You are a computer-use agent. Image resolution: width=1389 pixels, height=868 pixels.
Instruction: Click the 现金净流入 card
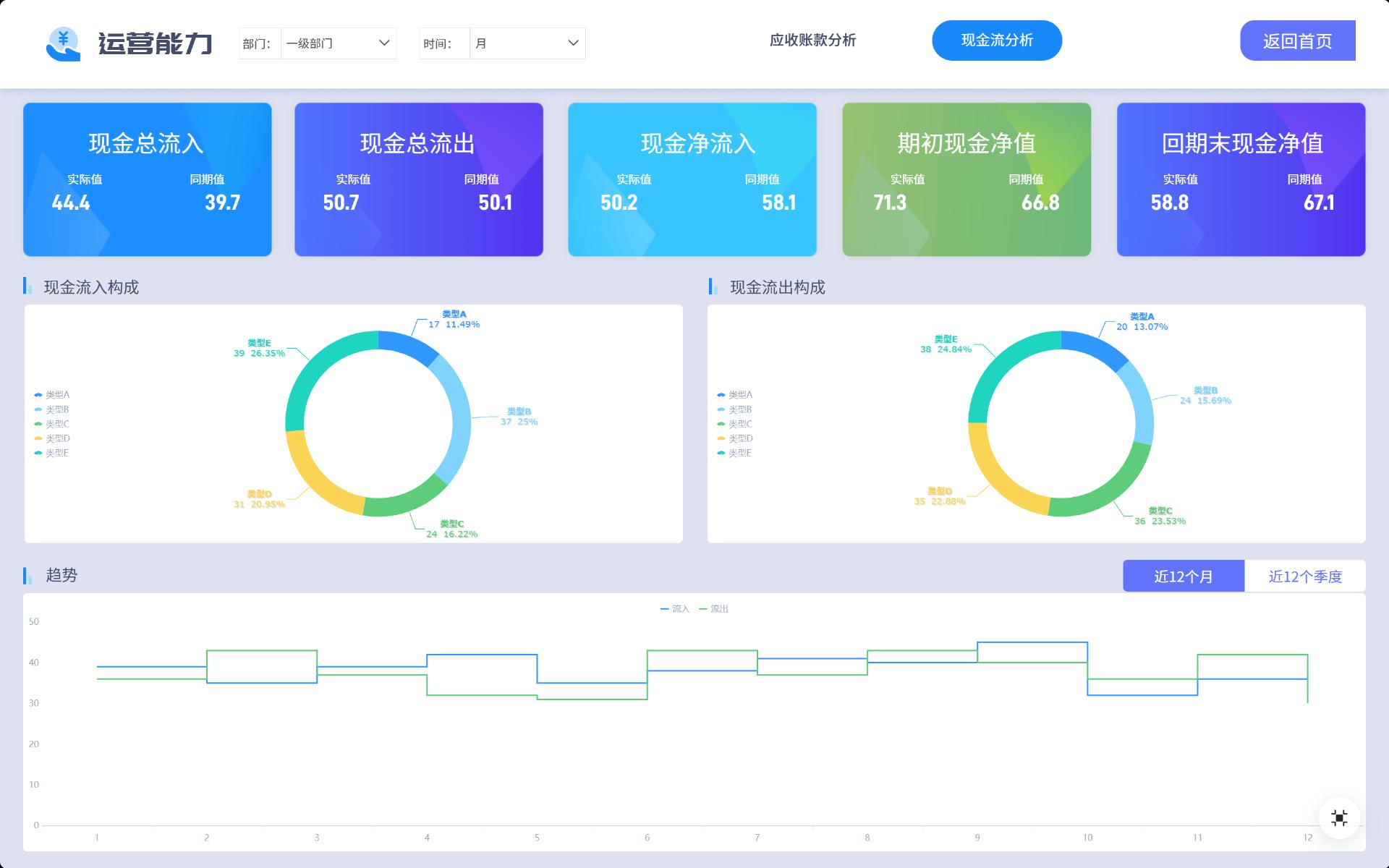click(x=692, y=179)
